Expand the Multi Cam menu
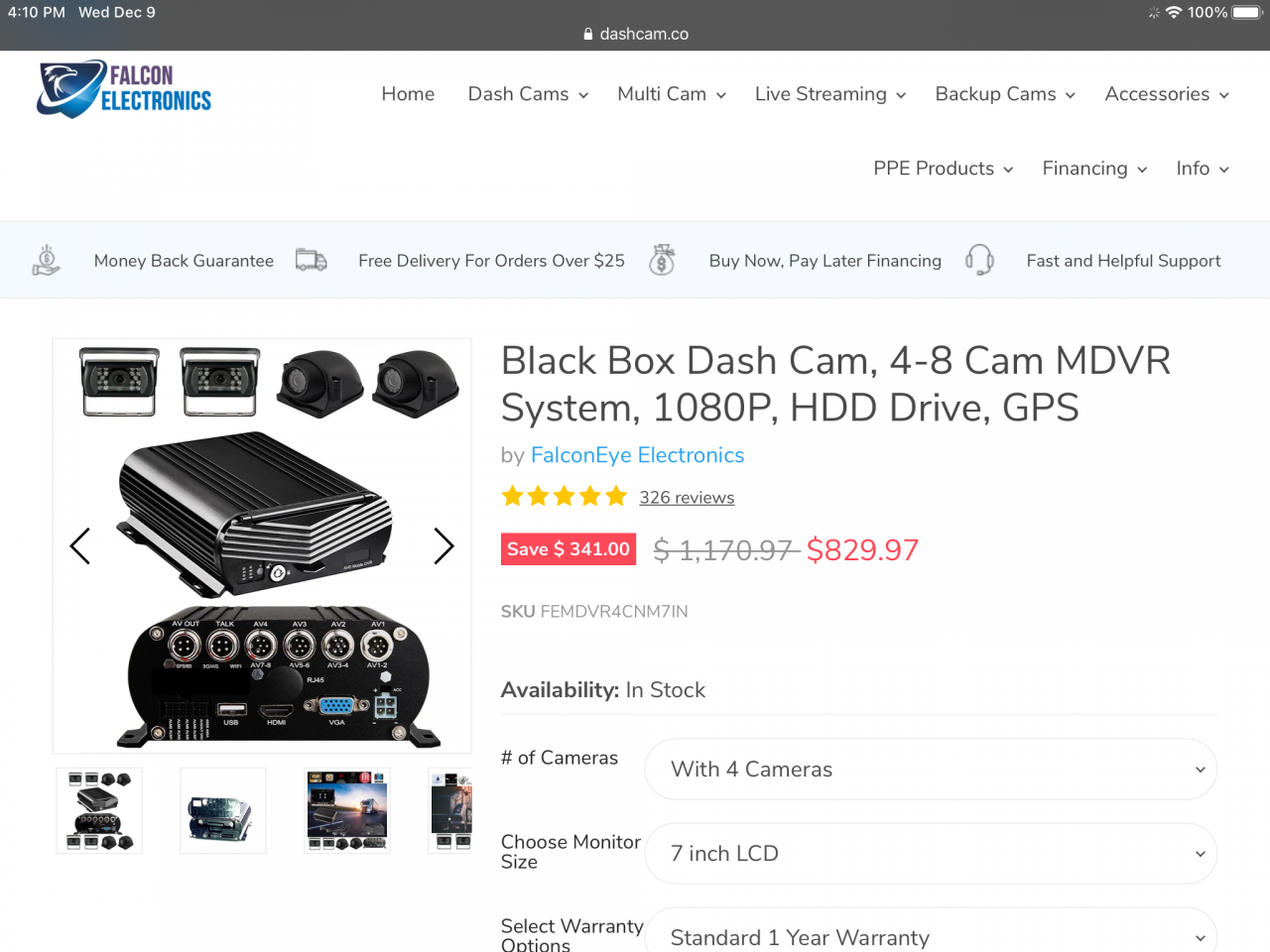1270x952 pixels. point(672,94)
